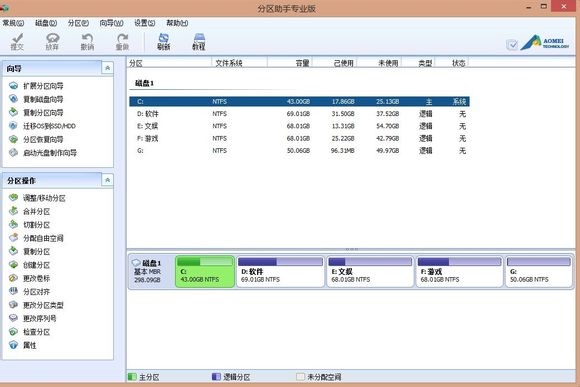
Task: Open the 帮助 menu
Action: pyautogui.click(x=177, y=23)
